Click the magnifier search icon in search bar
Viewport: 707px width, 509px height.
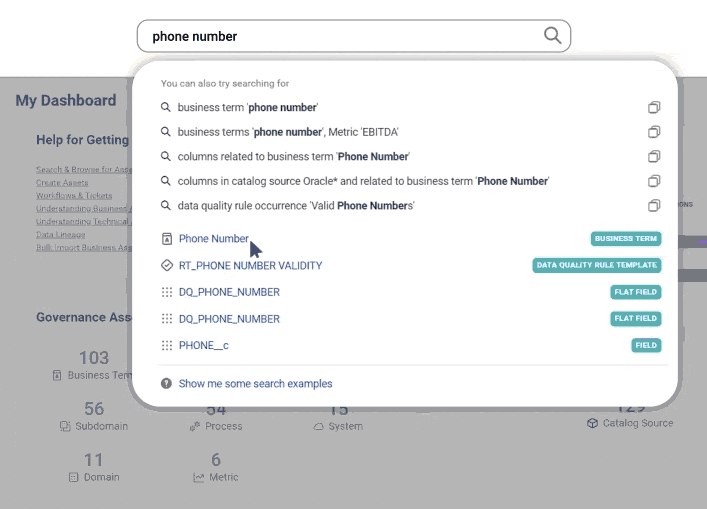coord(552,36)
